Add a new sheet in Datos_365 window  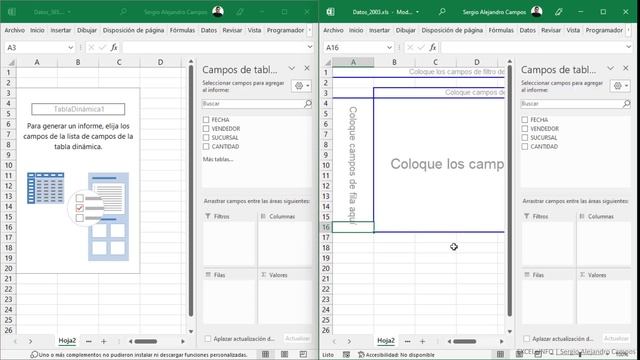[x=104, y=341]
